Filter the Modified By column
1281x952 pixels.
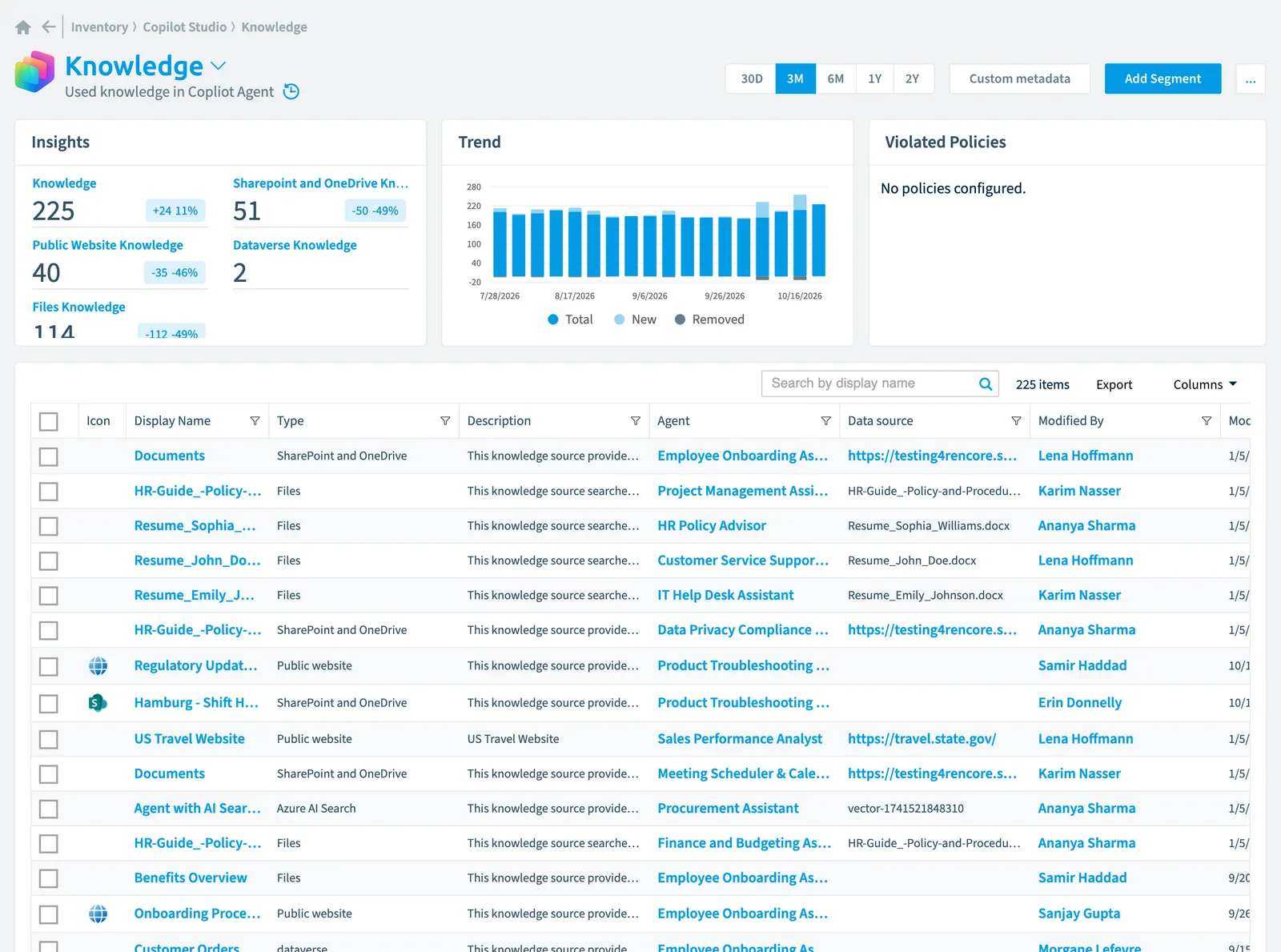(1207, 421)
